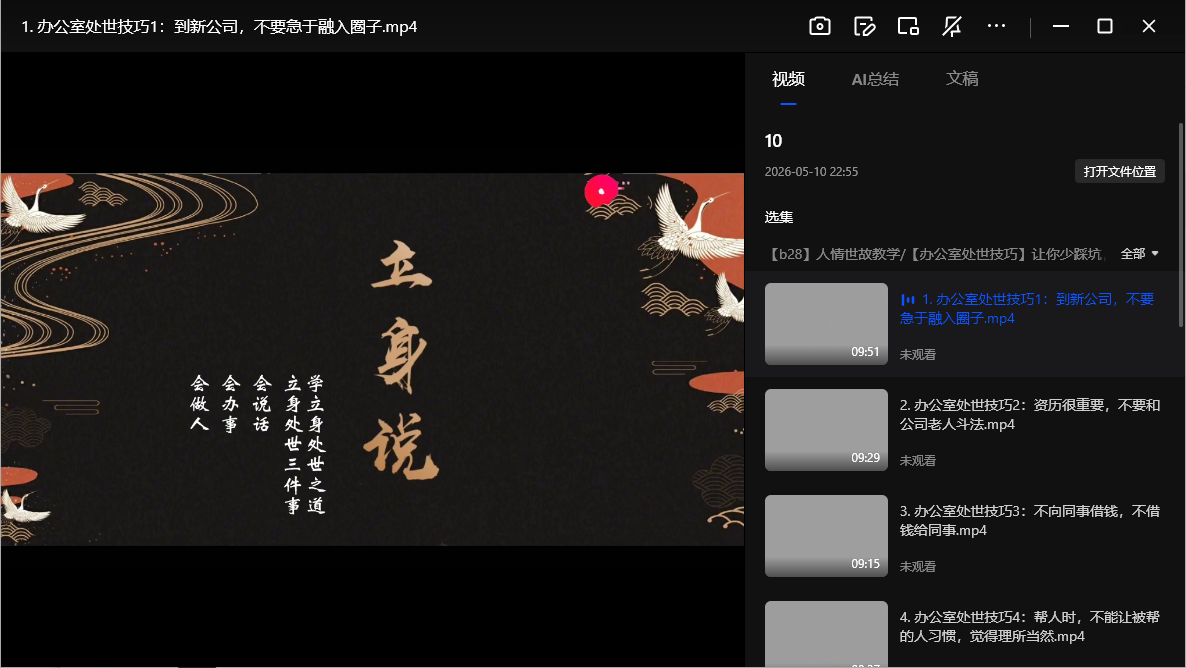Open thumbnail of 4. 办公室处世技巧4 video
Image resolution: width=1186 pixels, height=668 pixels.
[826, 634]
